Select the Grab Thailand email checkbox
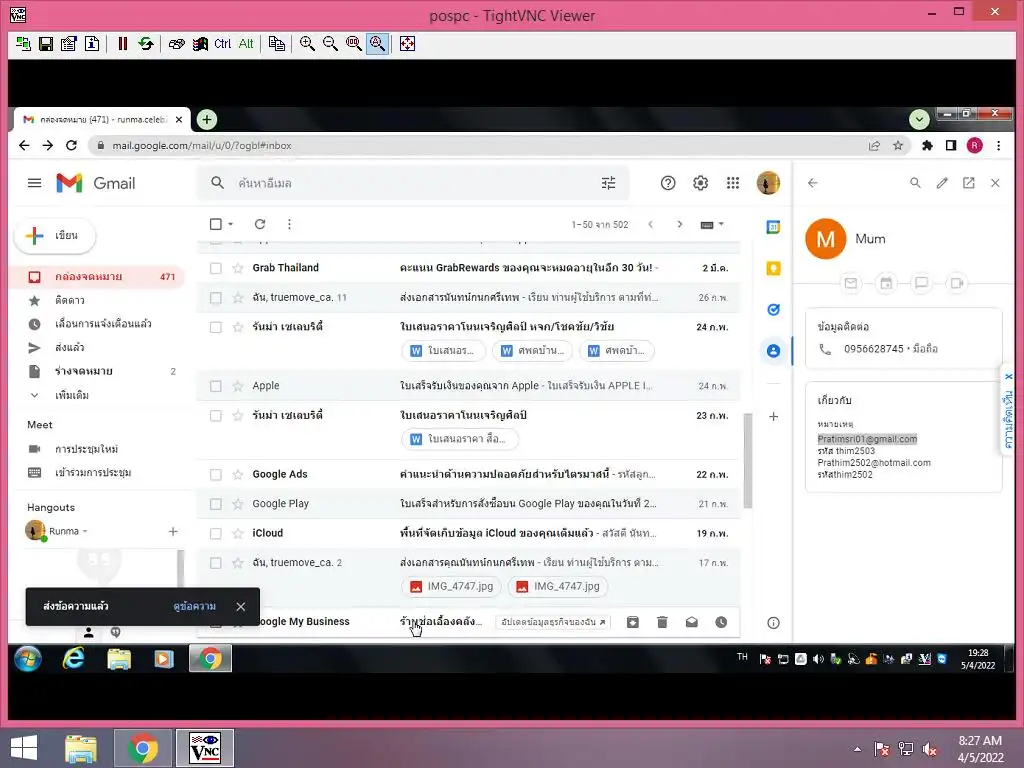The width and height of the screenshot is (1024, 768). point(216,268)
